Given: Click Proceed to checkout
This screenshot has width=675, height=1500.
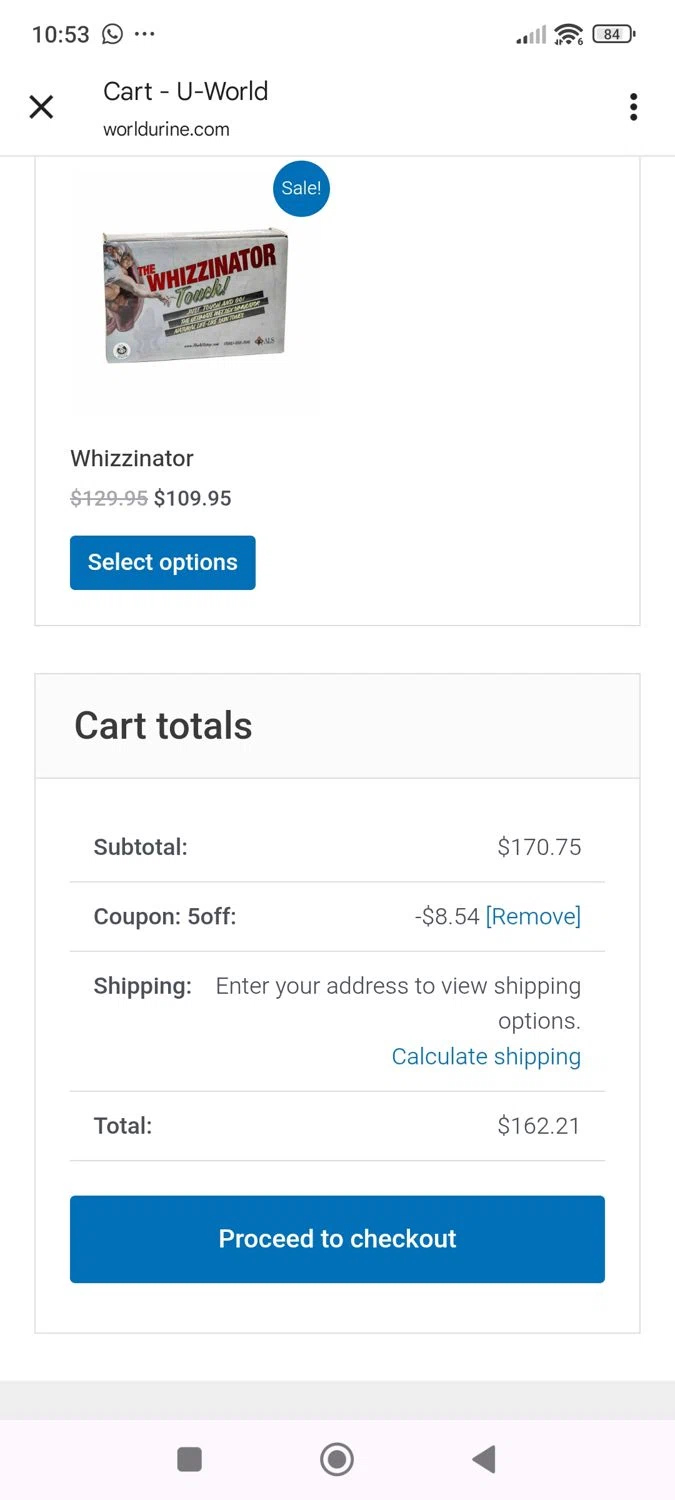Looking at the screenshot, I should click(x=337, y=1239).
